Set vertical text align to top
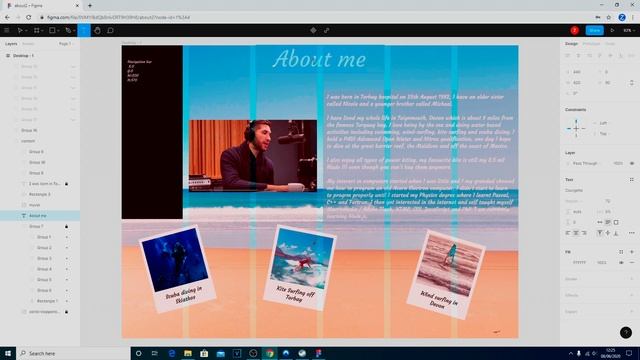640x360 pixels. pyautogui.click(x=600, y=233)
